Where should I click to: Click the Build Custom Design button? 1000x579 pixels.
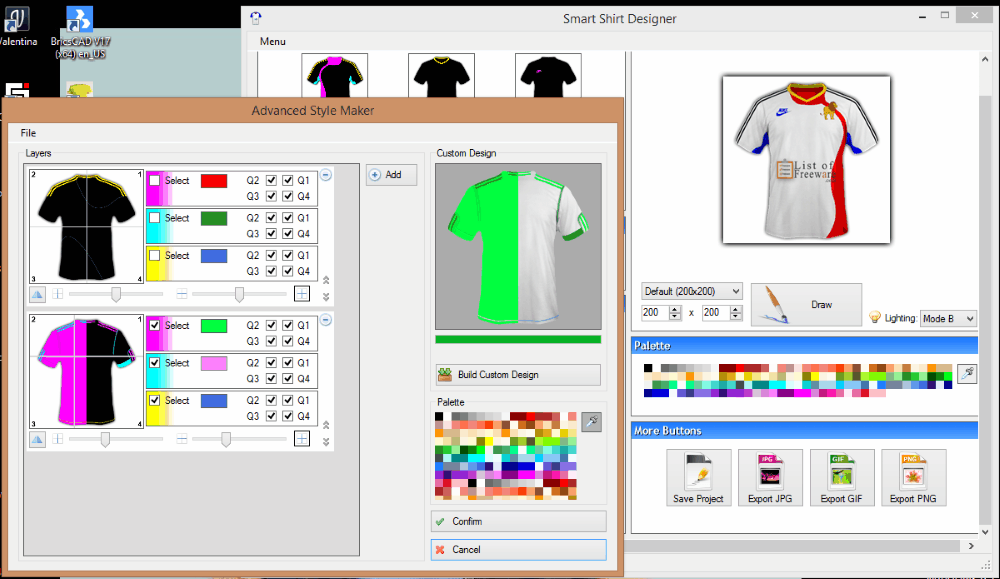[x=518, y=375]
